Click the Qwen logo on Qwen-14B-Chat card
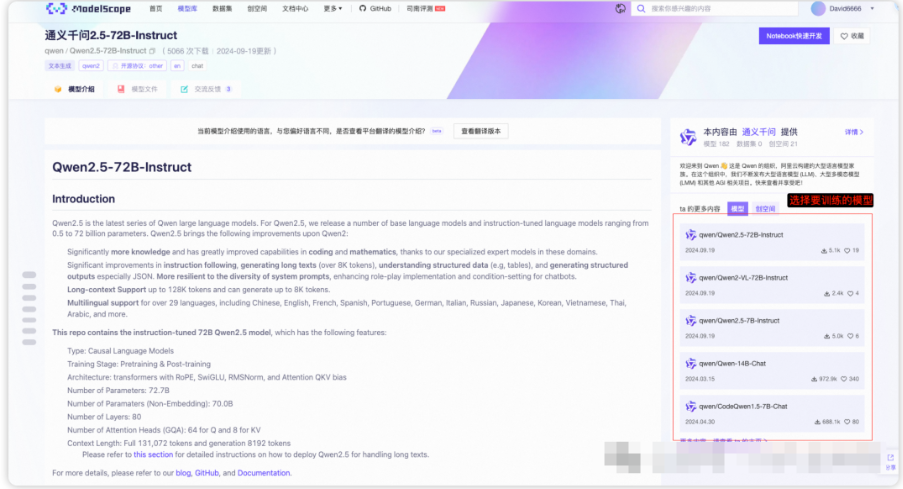This screenshot has height=489, width=903. 690,363
